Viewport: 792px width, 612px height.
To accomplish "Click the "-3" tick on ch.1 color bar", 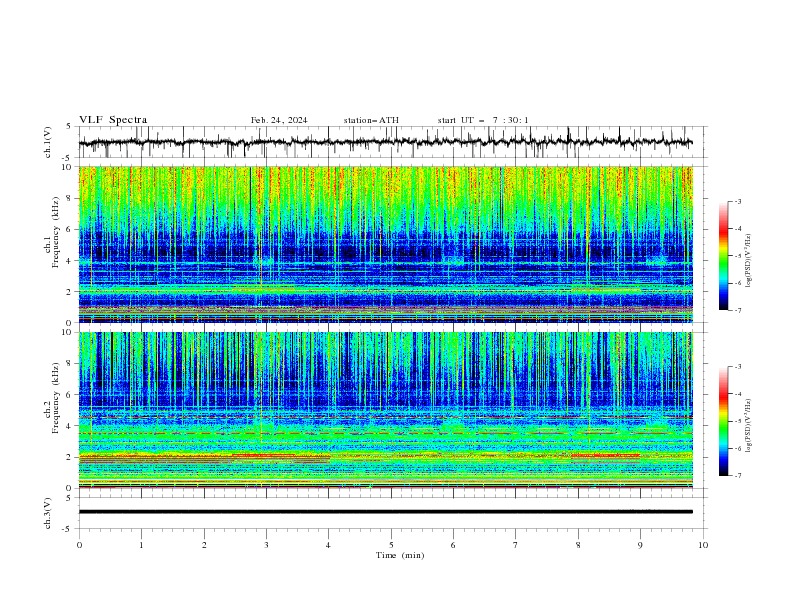I will pyautogui.click(x=738, y=201).
